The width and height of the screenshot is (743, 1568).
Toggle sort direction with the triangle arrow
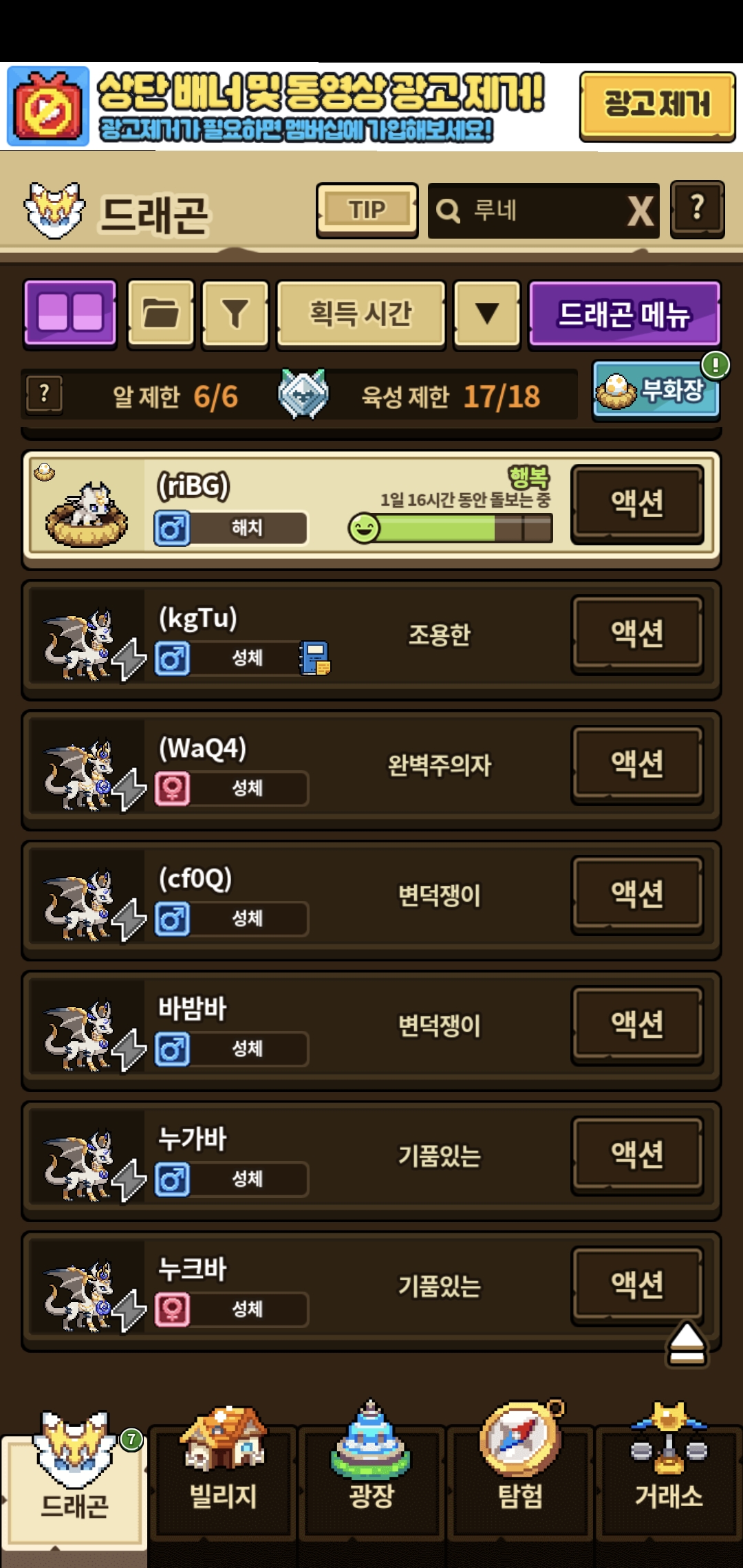(x=487, y=314)
